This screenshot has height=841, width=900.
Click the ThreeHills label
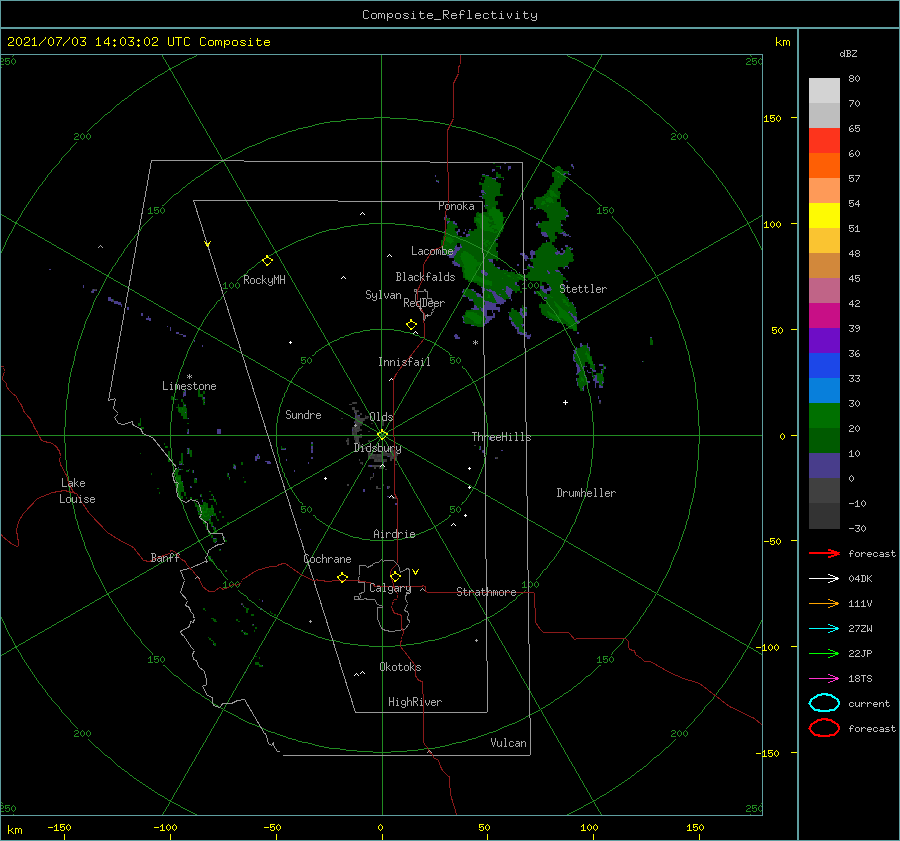[x=501, y=437]
